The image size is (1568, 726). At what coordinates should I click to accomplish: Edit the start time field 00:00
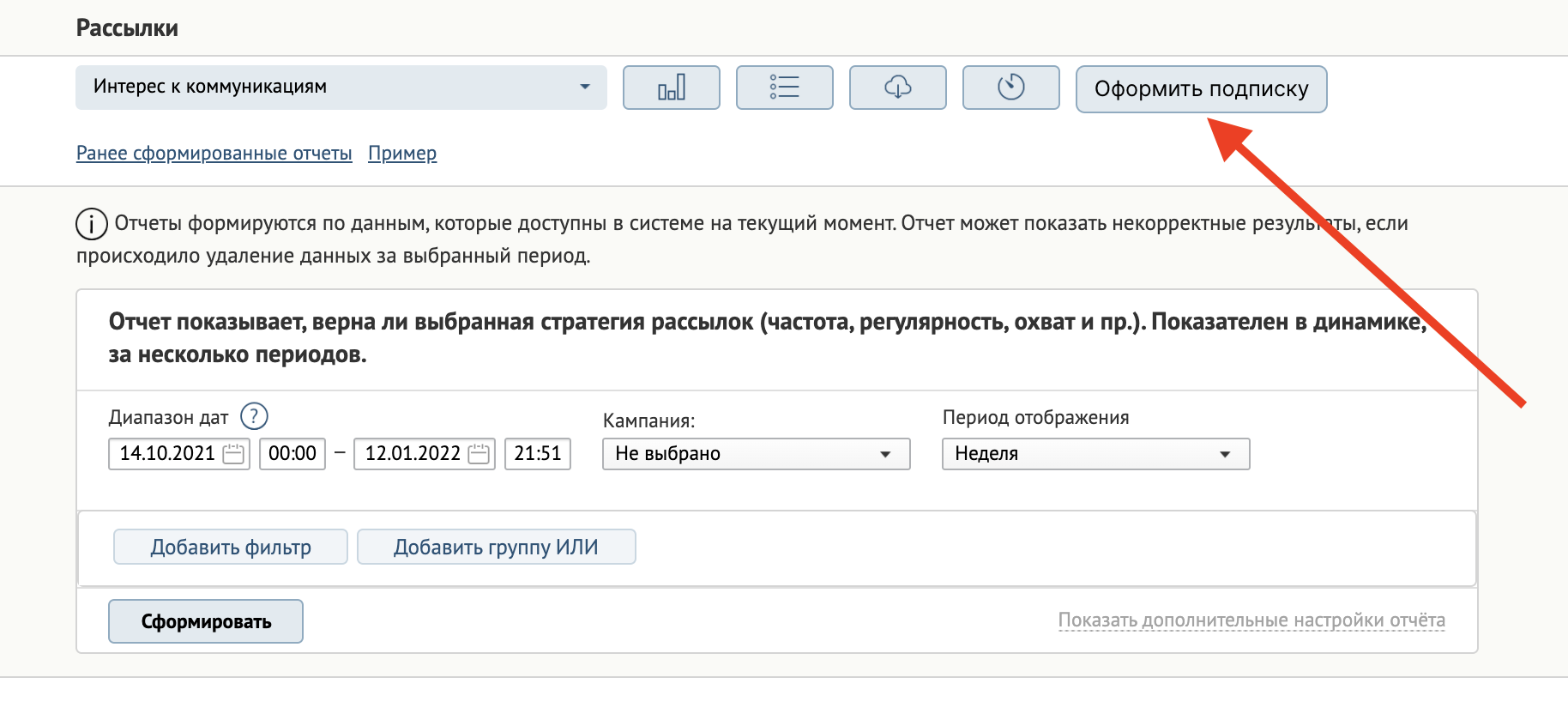pos(292,454)
